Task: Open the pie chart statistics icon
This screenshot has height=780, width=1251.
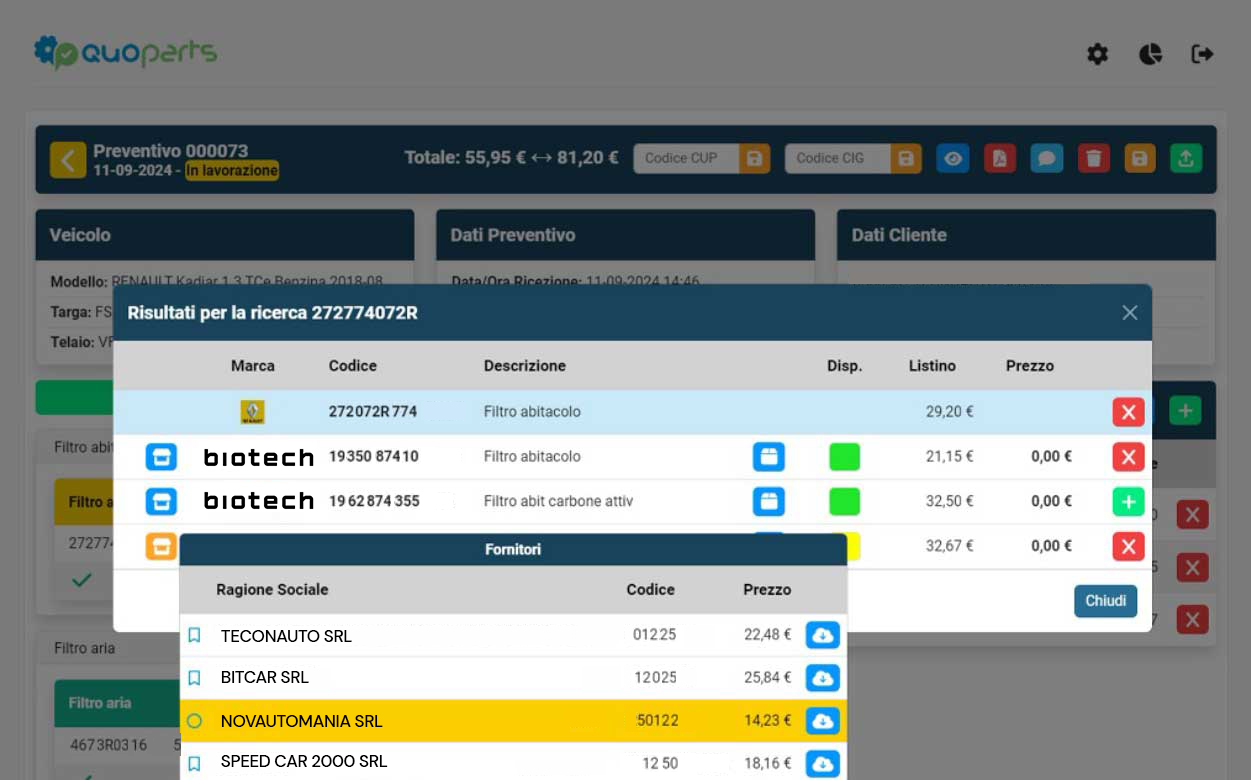Action: 1150,54
